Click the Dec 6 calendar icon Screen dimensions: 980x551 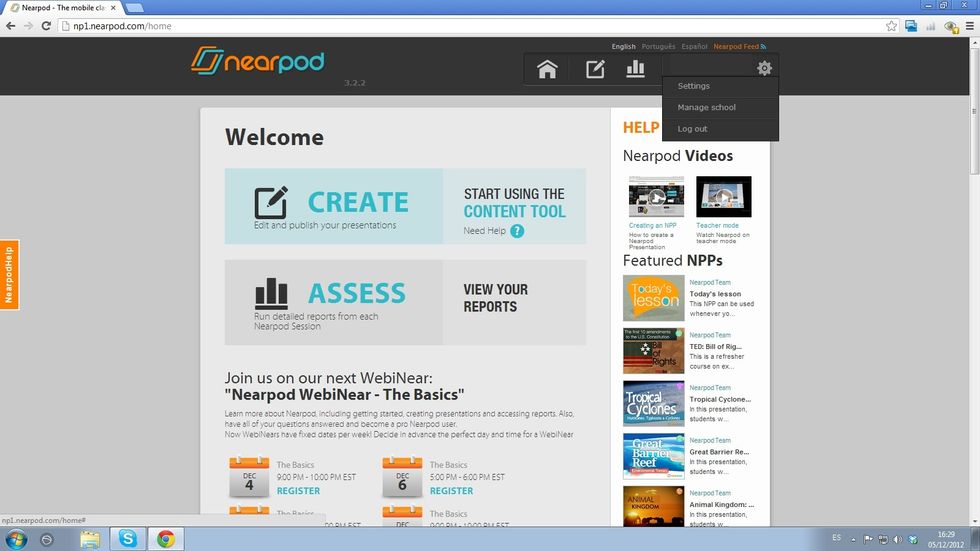[x=402, y=477]
